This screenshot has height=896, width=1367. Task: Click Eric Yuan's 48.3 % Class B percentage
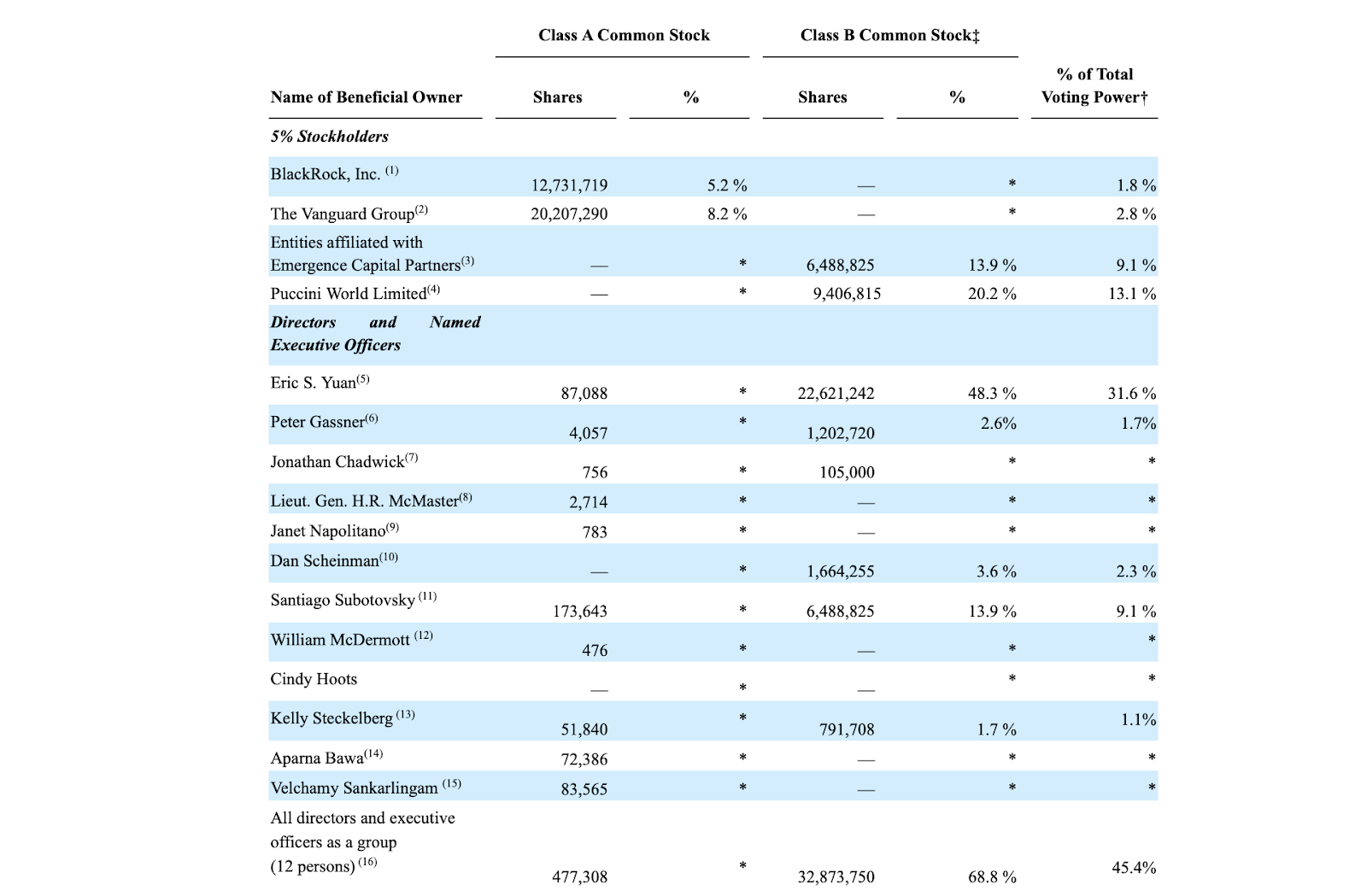click(x=992, y=394)
